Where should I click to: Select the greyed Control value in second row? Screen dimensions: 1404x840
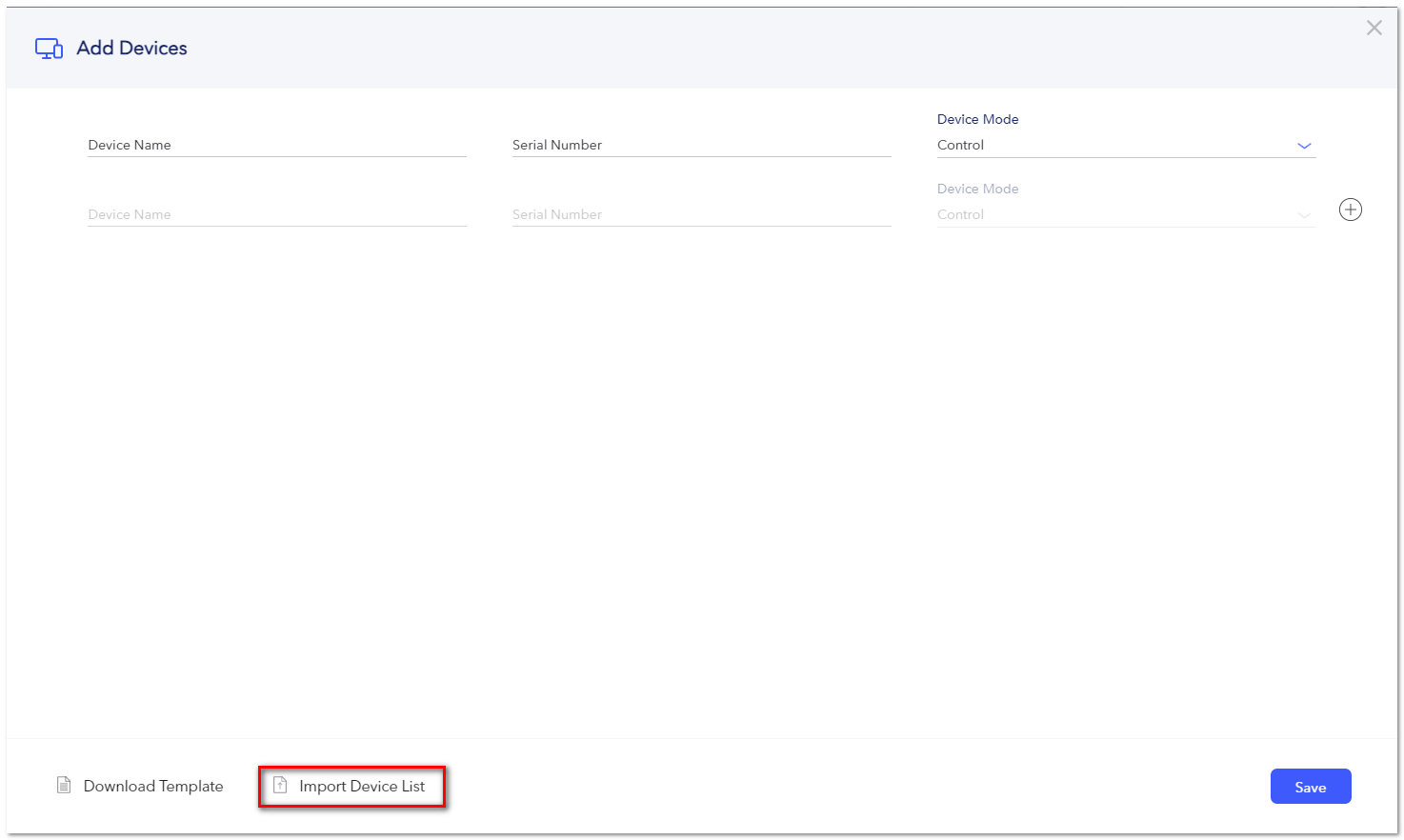[x=960, y=214]
